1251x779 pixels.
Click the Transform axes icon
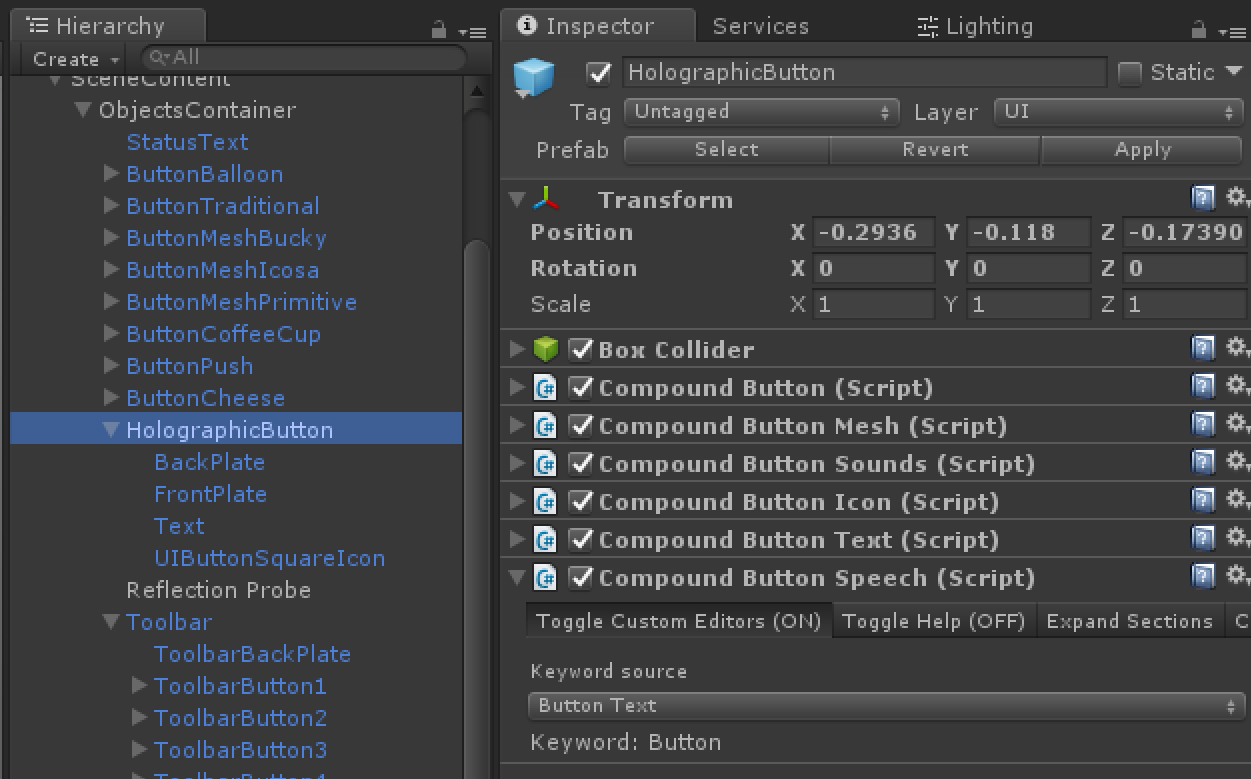(546, 198)
